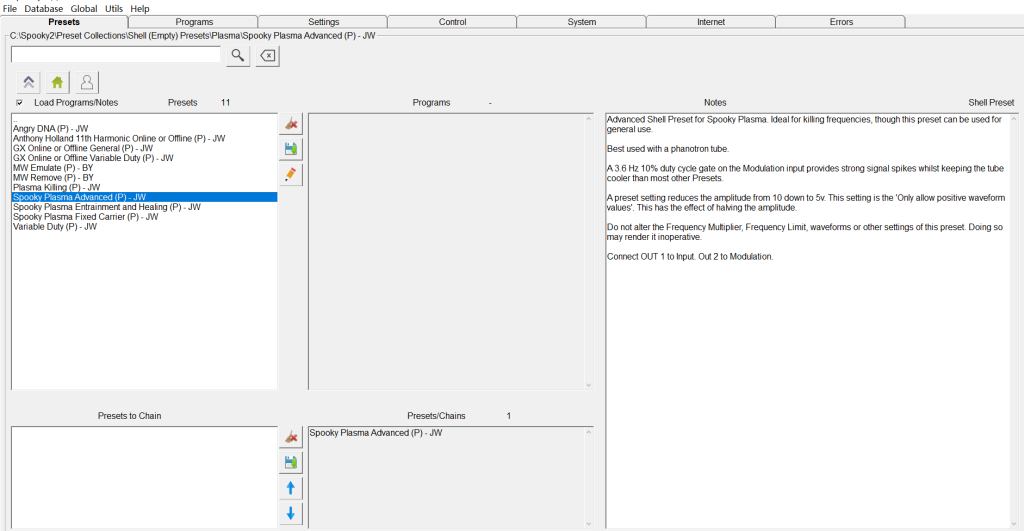
Task: Move chain preset up with blue arrow
Action: [x=291, y=488]
